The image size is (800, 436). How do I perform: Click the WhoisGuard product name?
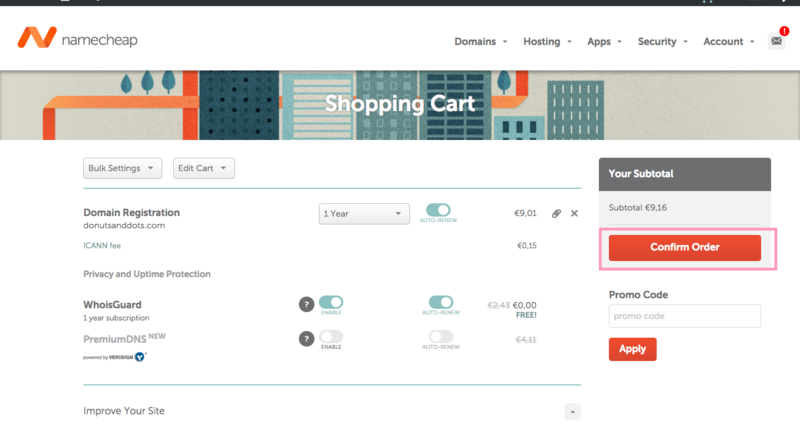[112, 304]
